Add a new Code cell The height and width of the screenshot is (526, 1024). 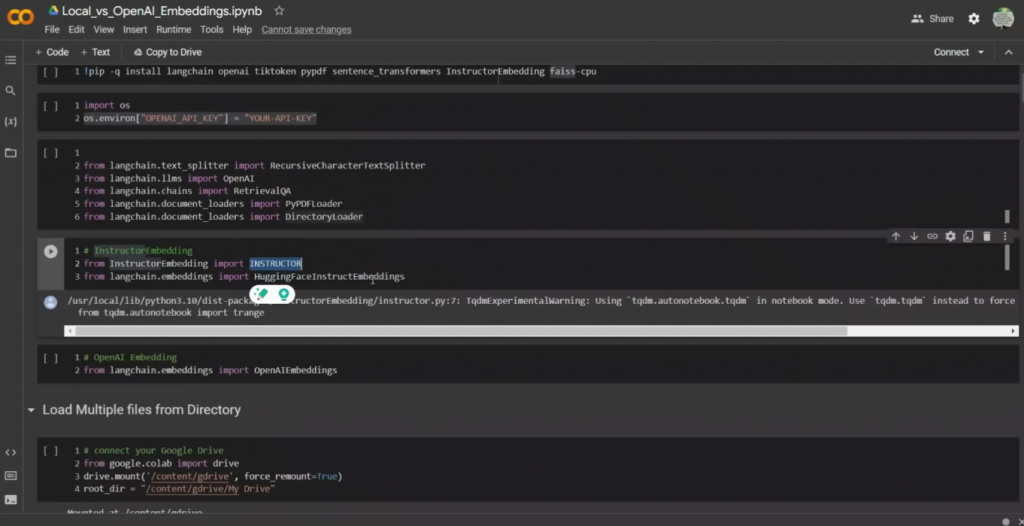coord(52,52)
